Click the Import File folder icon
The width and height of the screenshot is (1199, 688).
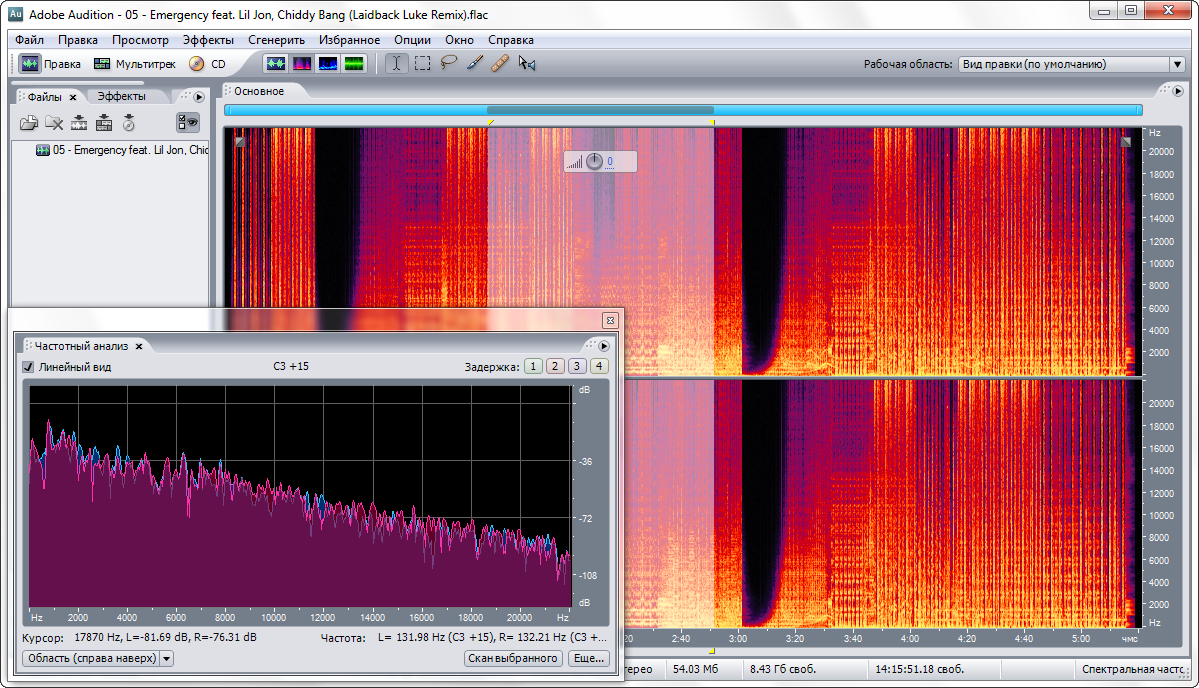[29, 122]
